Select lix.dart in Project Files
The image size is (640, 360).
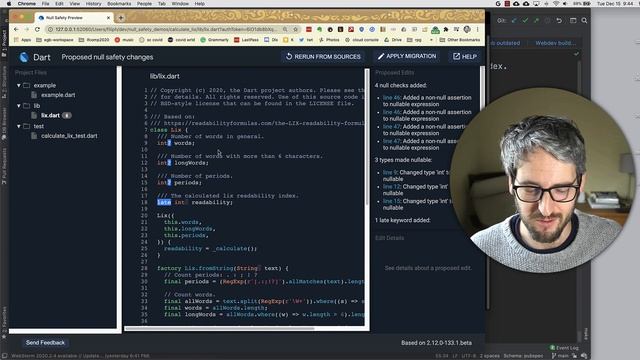(50, 116)
